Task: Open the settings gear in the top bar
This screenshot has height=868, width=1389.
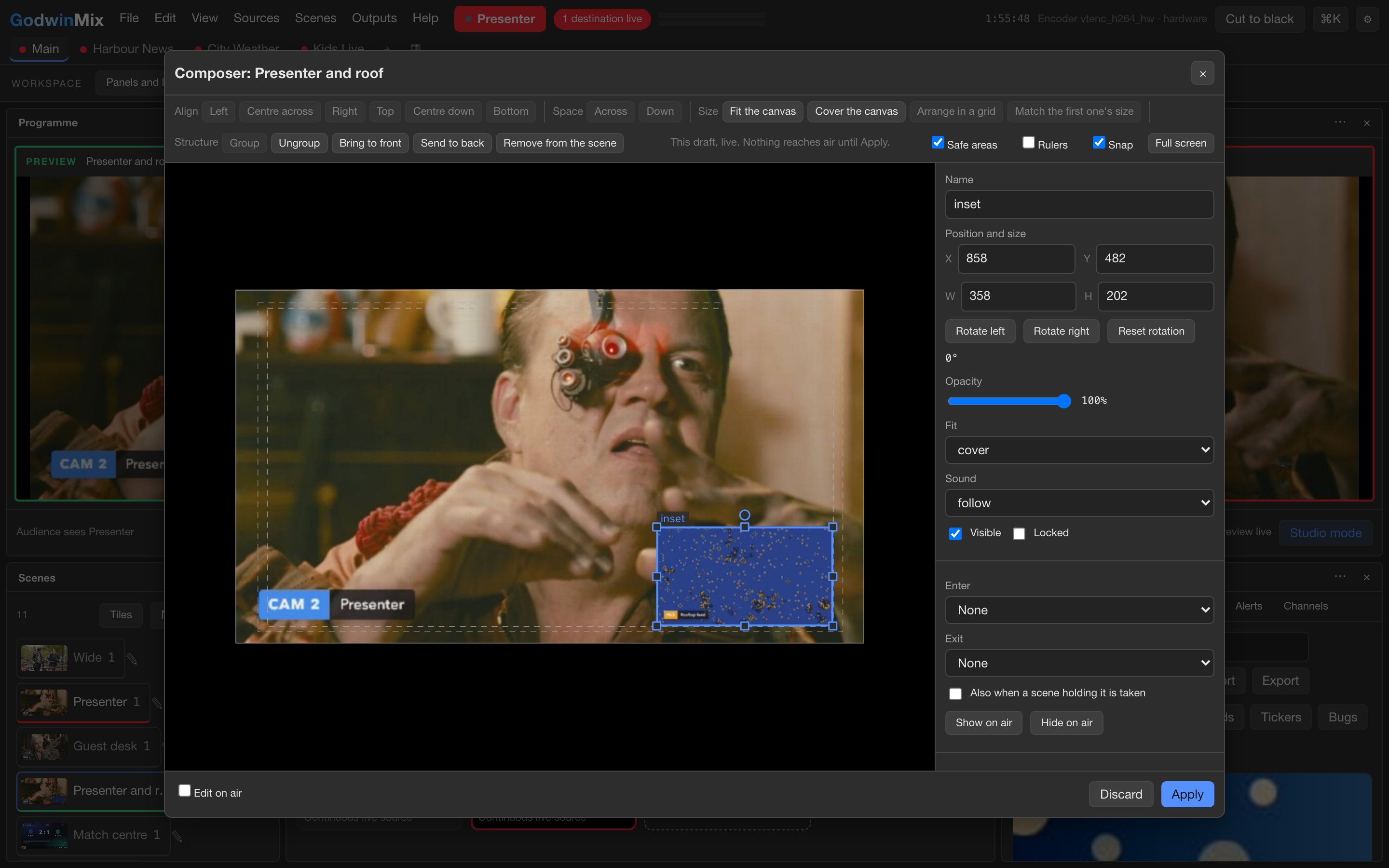Action: click(x=1368, y=19)
